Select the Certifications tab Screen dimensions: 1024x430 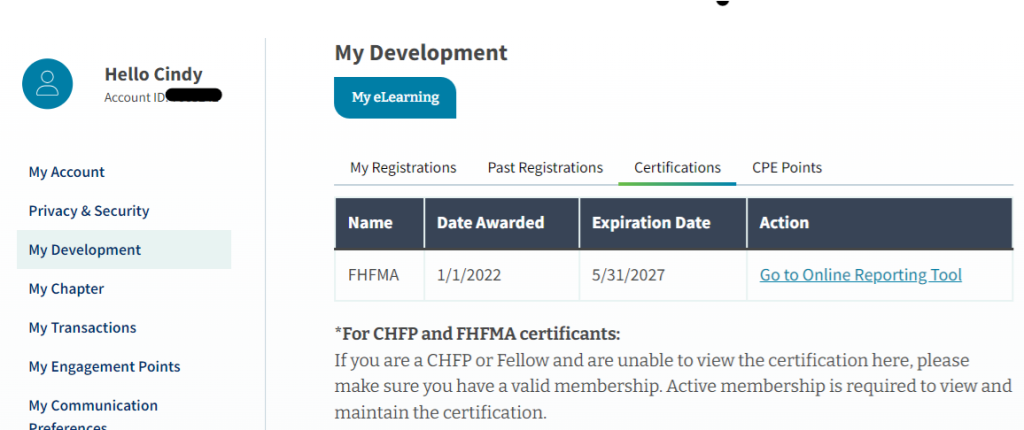677,168
